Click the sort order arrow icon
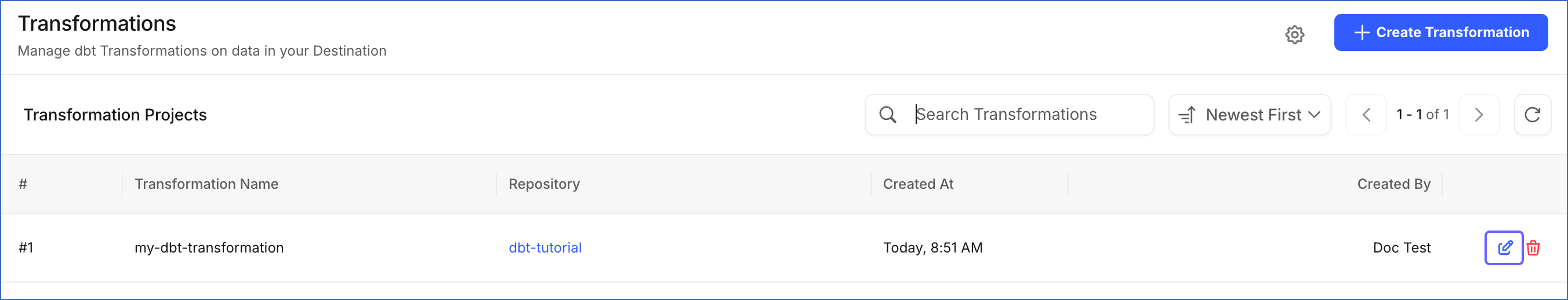1568x300 pixels. (1187, 115)
